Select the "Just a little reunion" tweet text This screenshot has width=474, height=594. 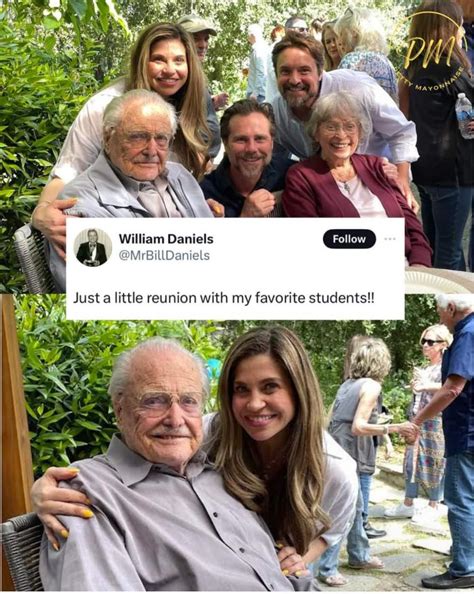pos(224,298)
